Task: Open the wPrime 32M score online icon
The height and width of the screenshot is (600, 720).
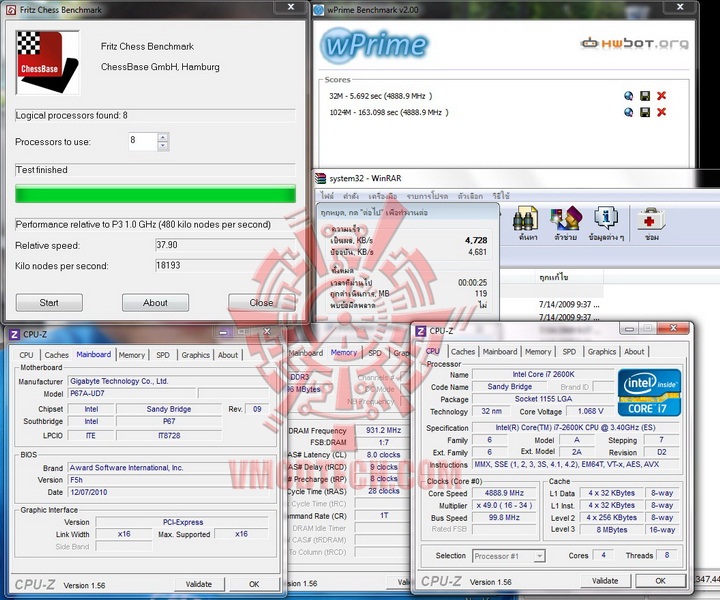Action: [x=628, y=96]
